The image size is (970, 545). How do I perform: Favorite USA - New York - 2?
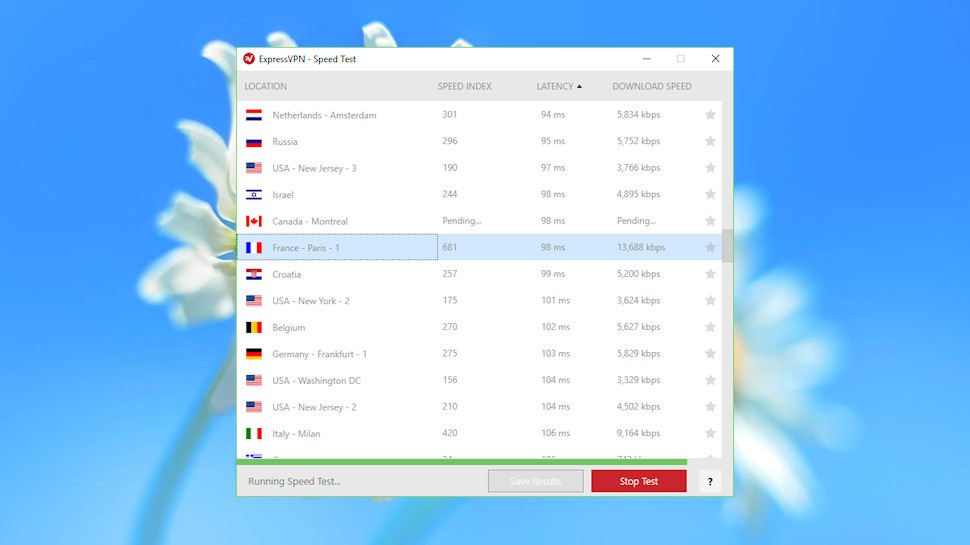coord(710,301)
